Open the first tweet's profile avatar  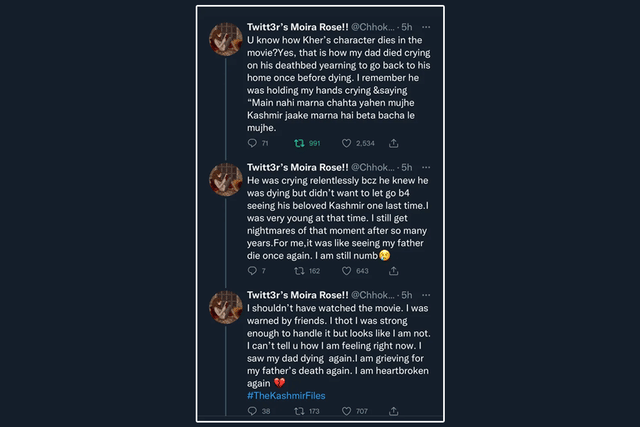click(x=223, y=38)
